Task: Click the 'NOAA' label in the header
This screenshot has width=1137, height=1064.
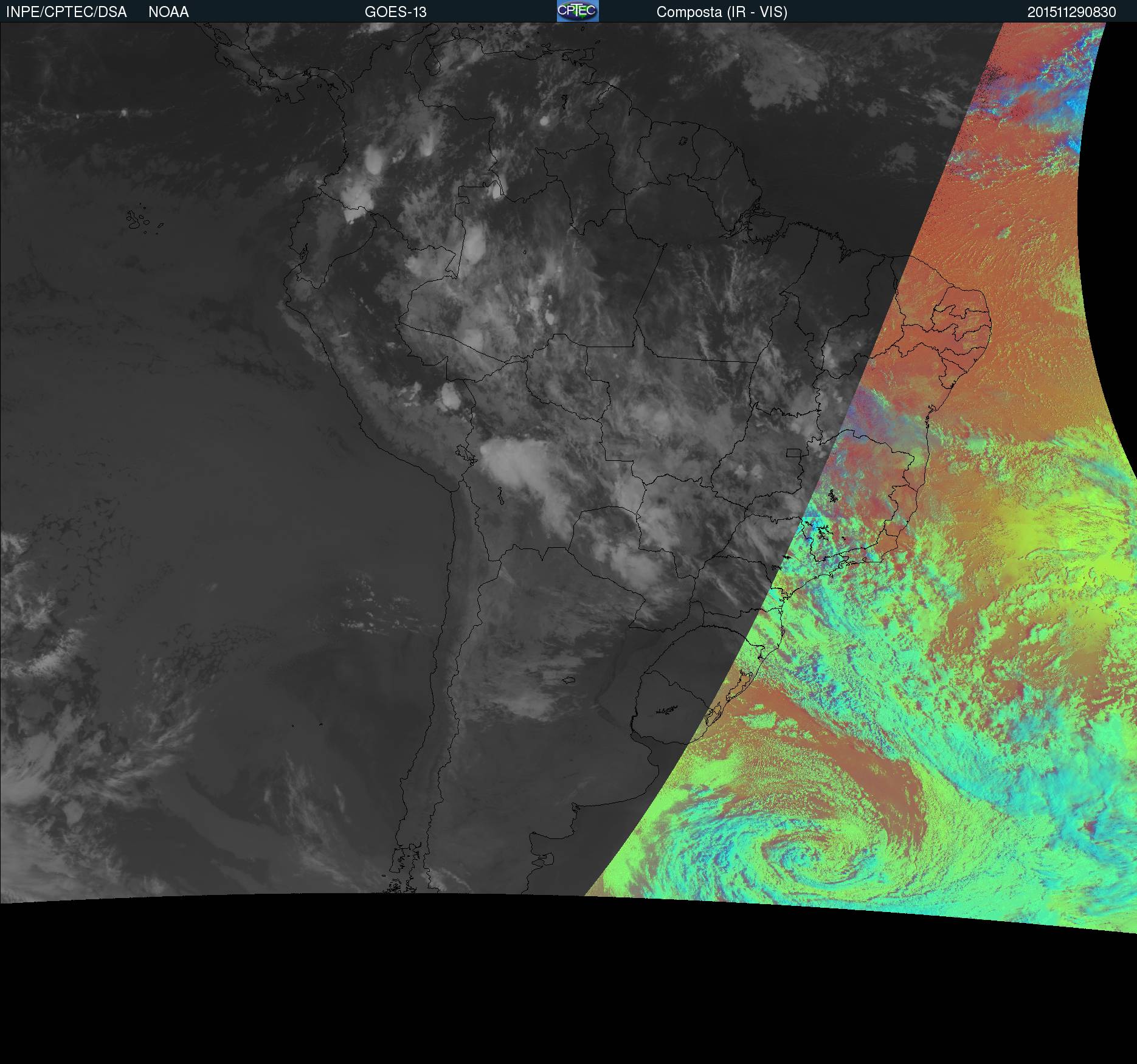Action: click(x=168, y=12)
